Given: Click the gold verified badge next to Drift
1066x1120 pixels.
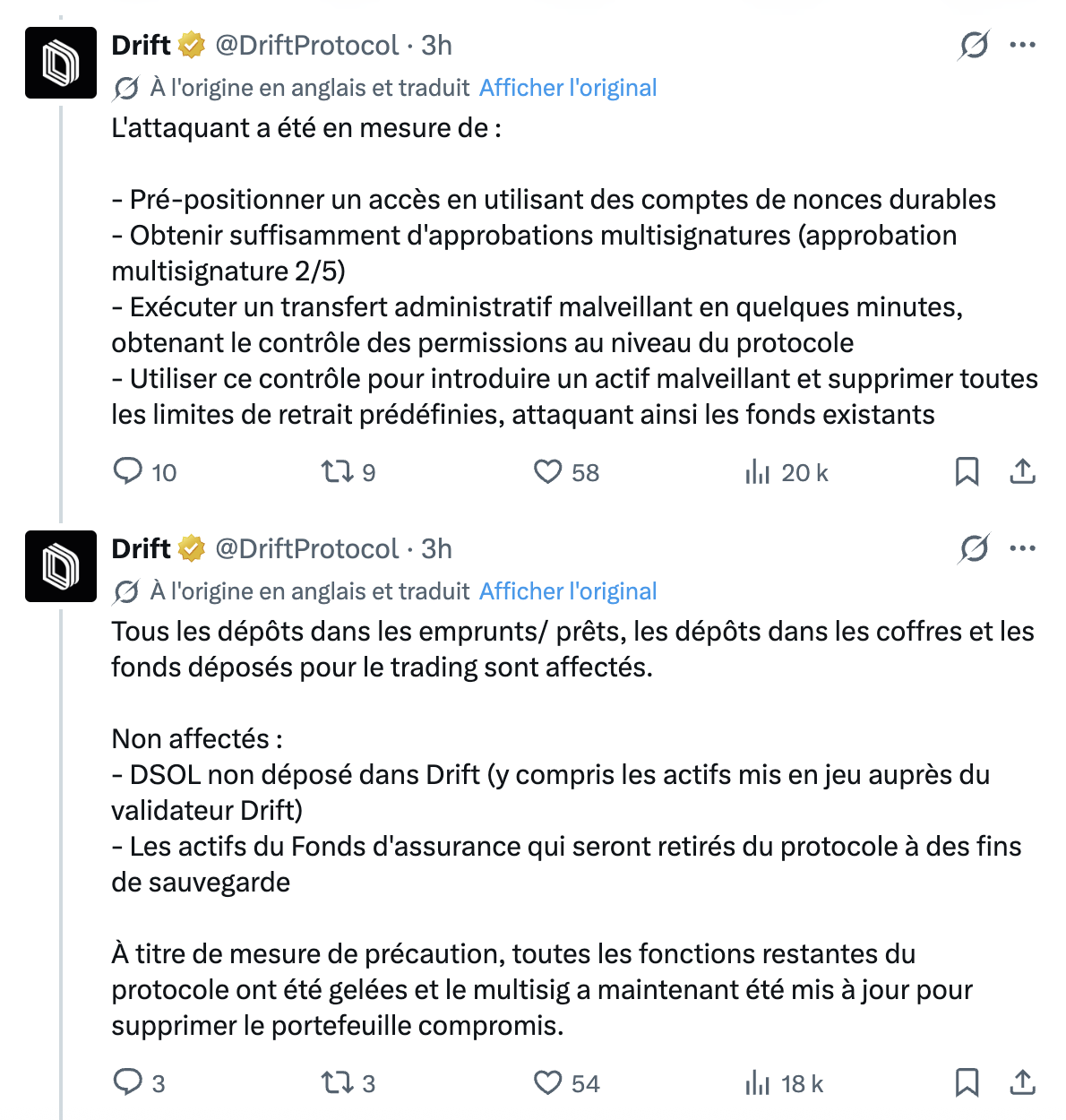Looking at the screenshot, I should pyautogui.click(x=191, y=45).
